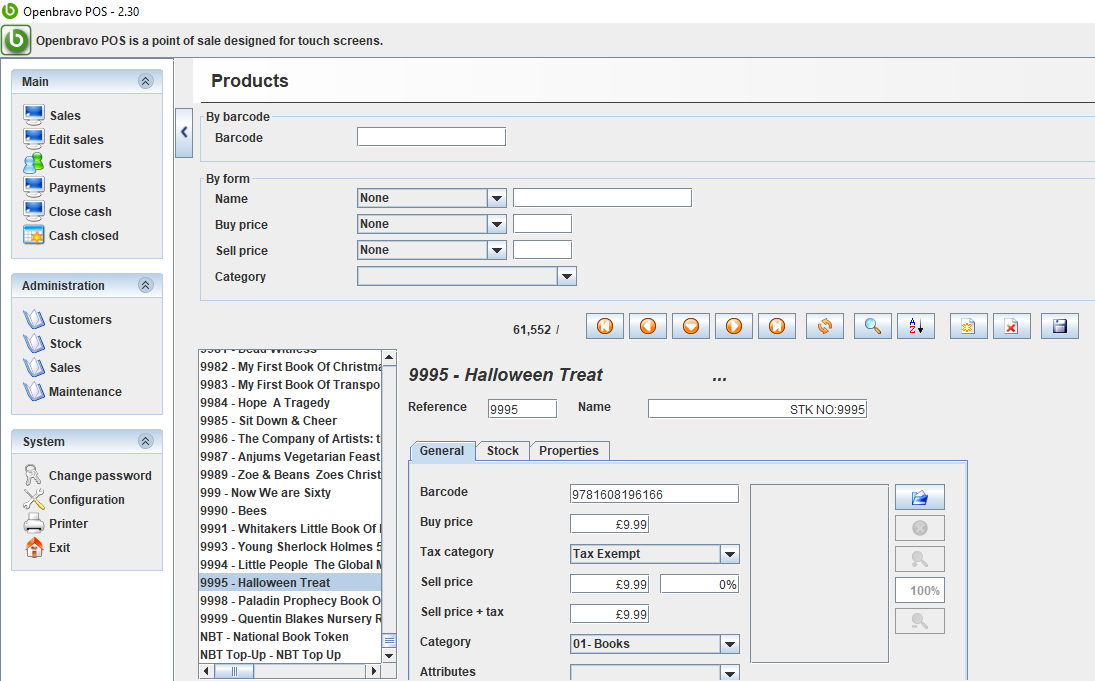Screen dimensions: 1095x681
Task: Go to the first product record
Action: tap(605, 326)
